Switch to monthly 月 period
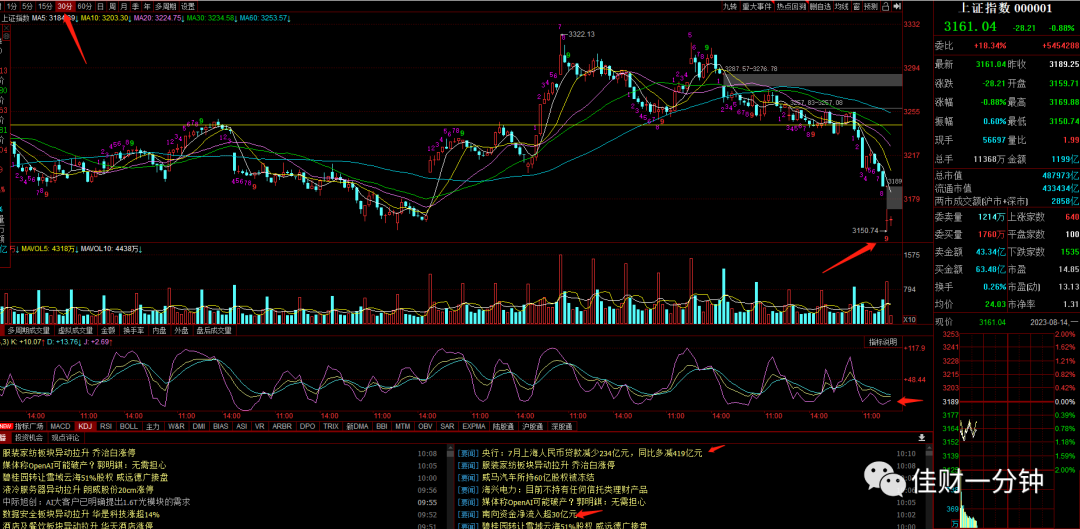The image size is (1080, 529). click(124, 6)
